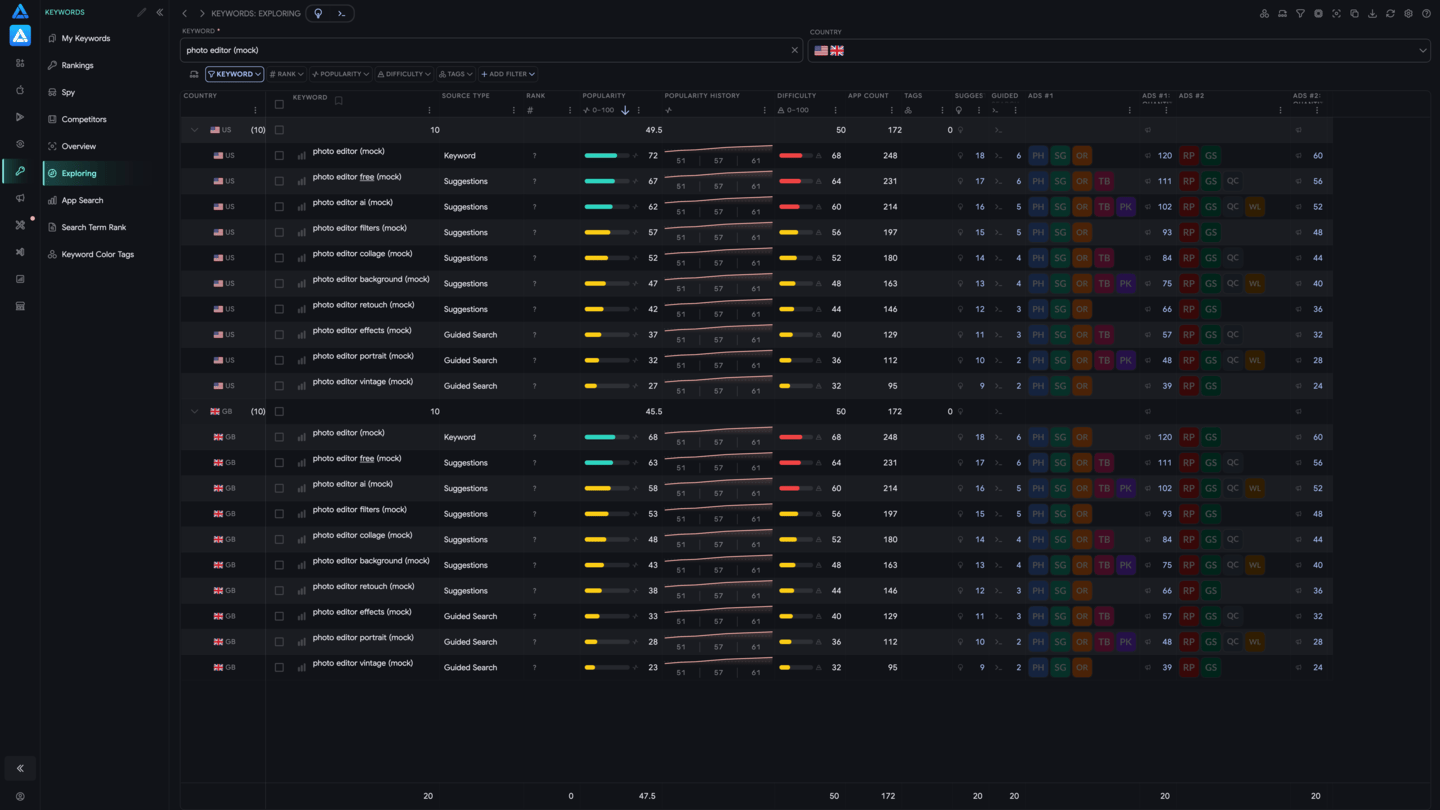1440x810 pixels.
Task: Check the US group row checkbox
Action: click(x=279, y=130)
